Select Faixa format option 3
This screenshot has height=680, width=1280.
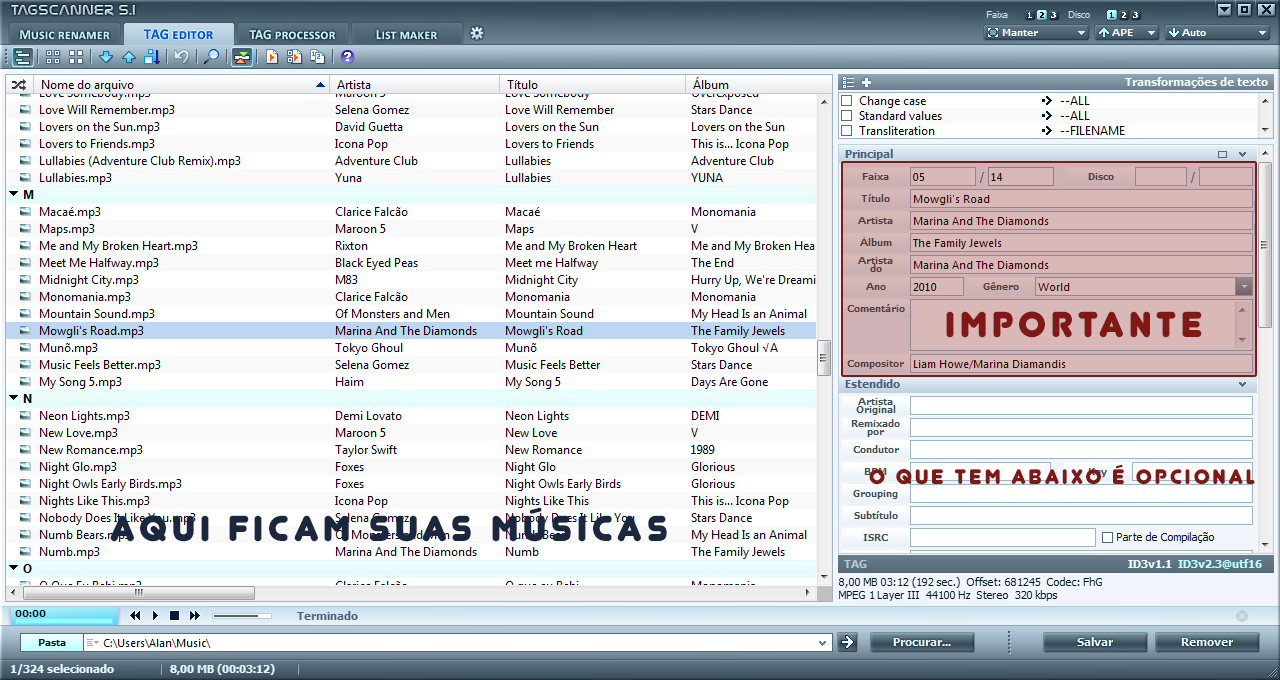click(x=1052, y=15)
